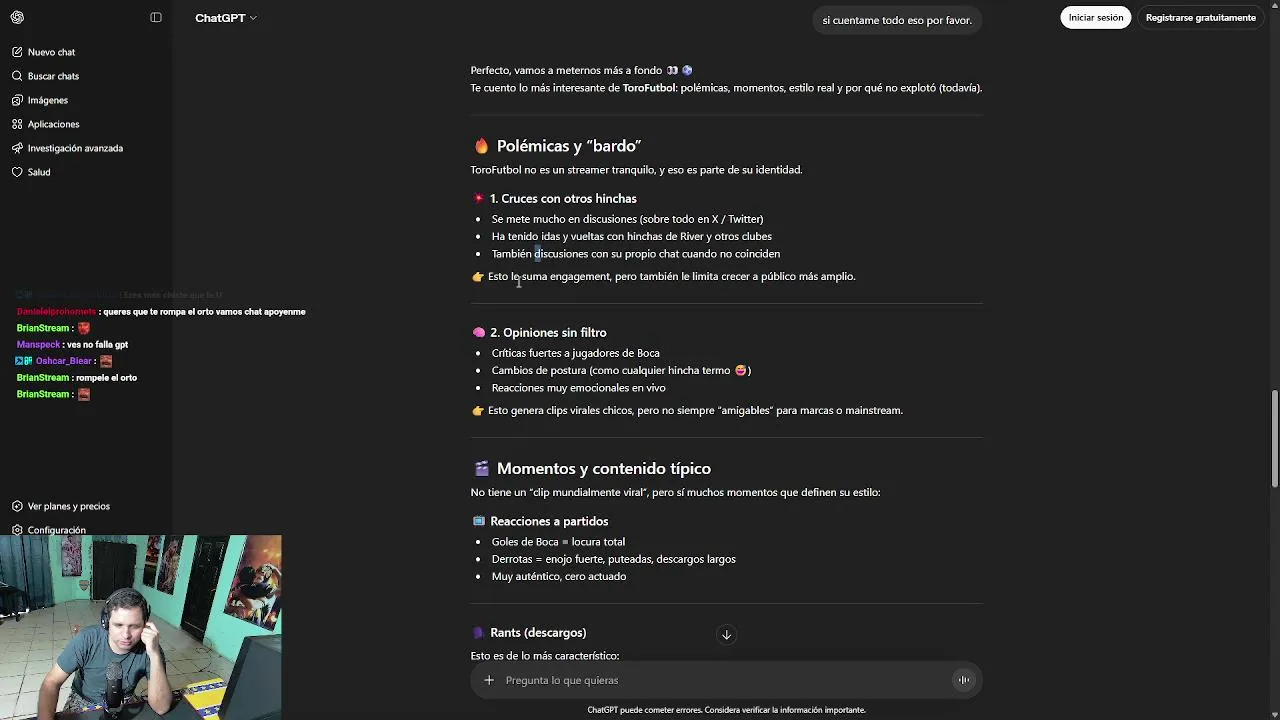This screenshot has width=1280, height=720.
Task: Click bullet 'Muy auténtico, cero actuado'
Action: point(559,577)
